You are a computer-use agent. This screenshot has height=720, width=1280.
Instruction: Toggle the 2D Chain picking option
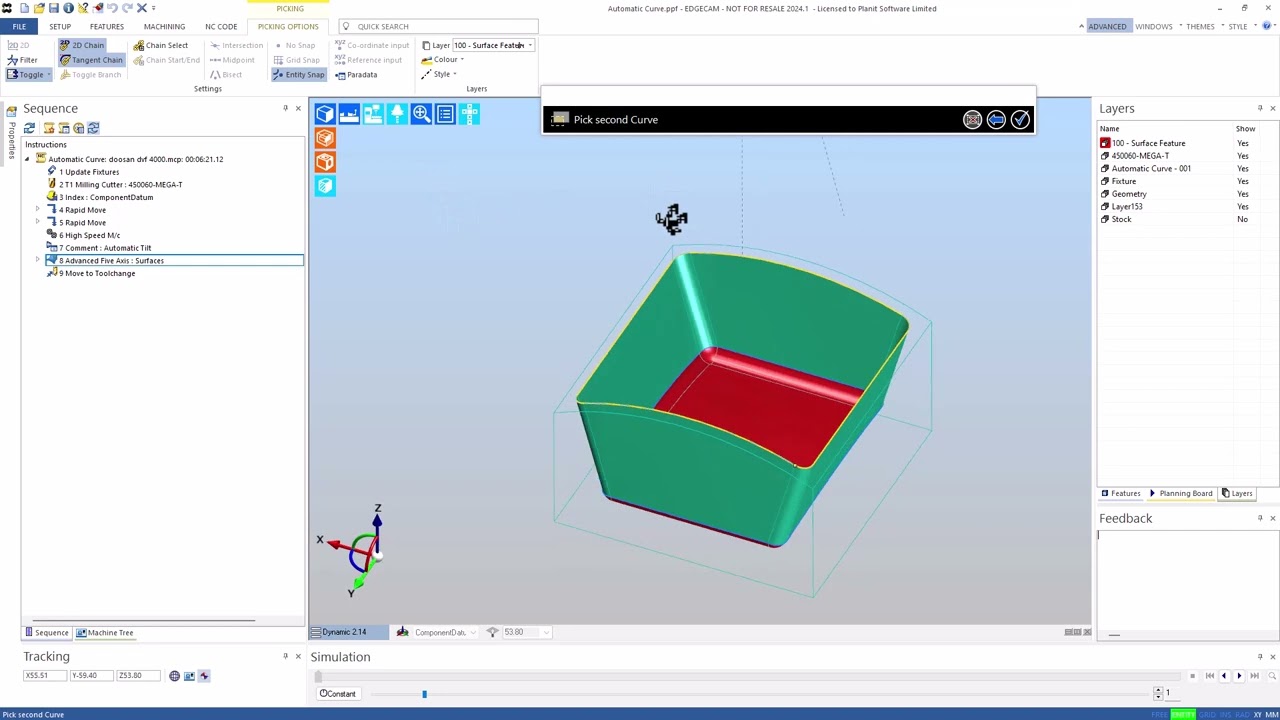pyautogui.click(x=82, y=45)
